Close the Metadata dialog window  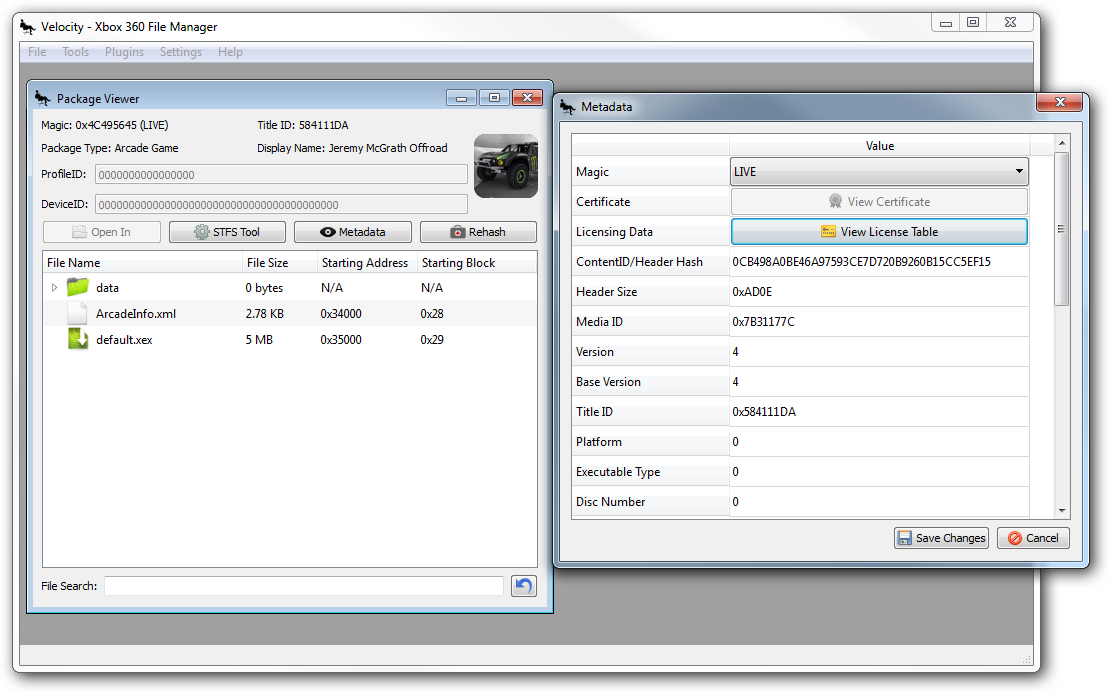tap(1060, 102)
